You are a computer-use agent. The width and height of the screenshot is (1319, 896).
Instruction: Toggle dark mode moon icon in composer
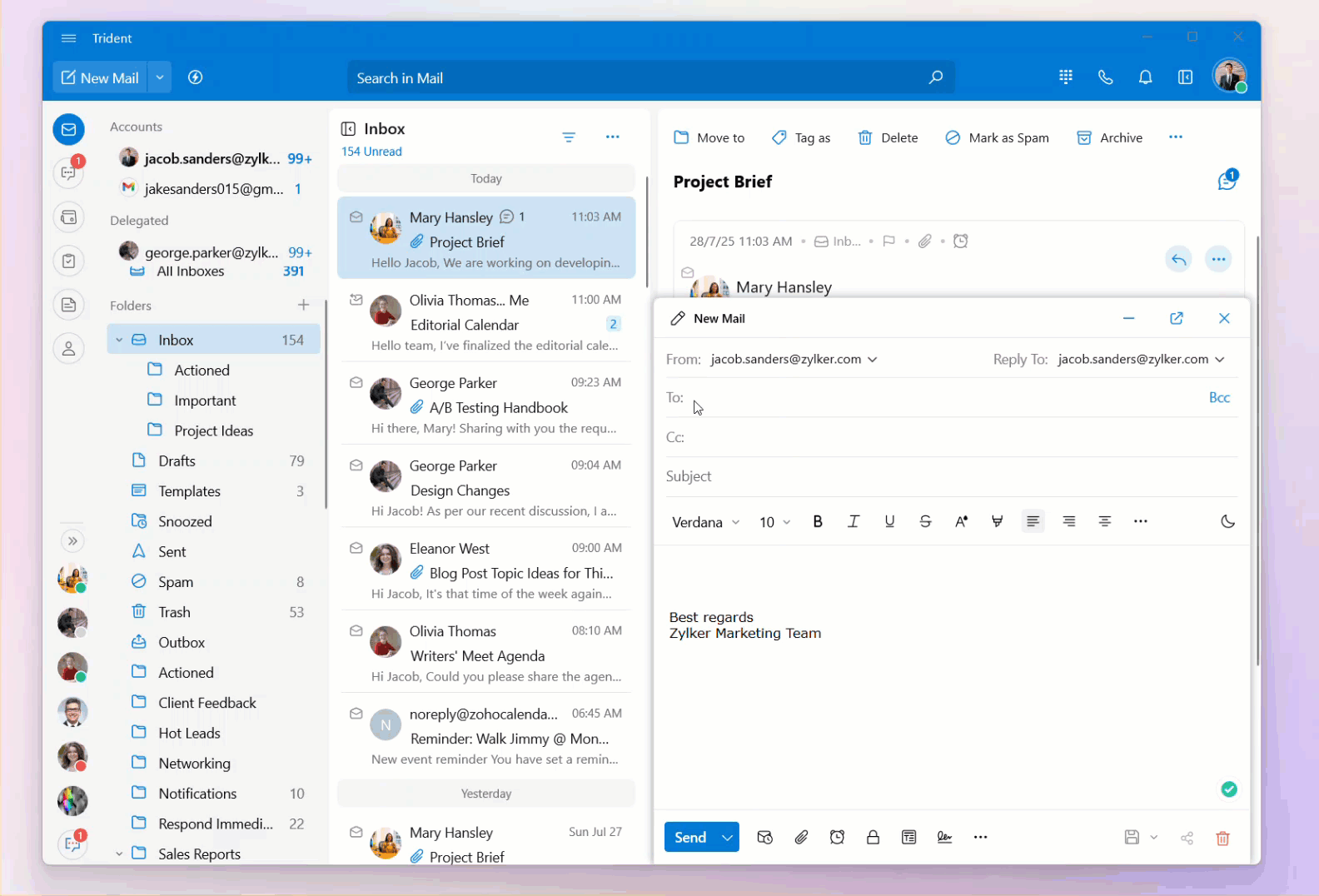click(x=1227, y=521)
